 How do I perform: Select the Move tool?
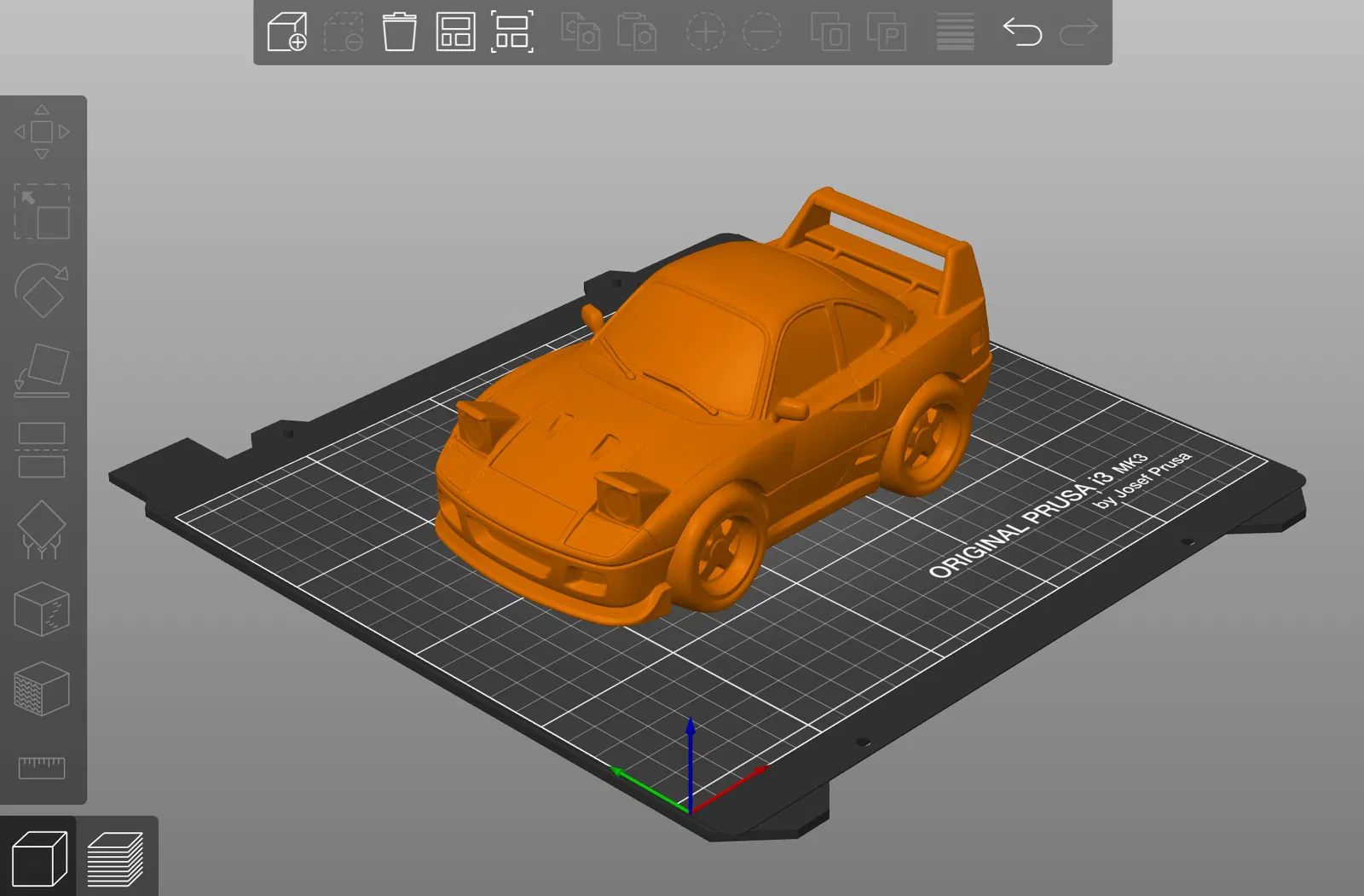(42, 132)
